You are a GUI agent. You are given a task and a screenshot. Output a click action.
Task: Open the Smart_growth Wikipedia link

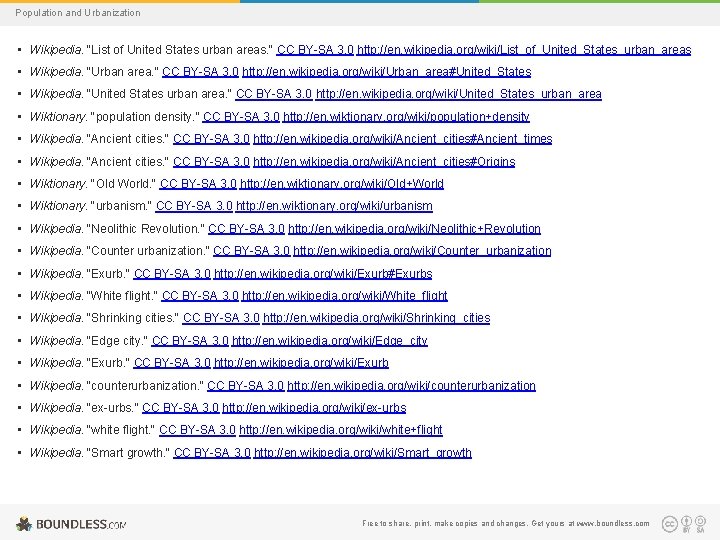point(363,453)
